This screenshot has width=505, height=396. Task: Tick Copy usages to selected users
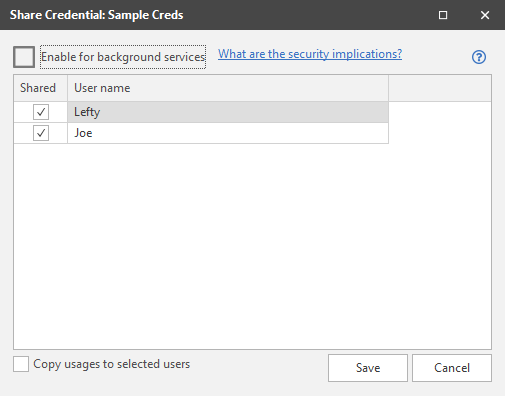[x=21, y=364]
